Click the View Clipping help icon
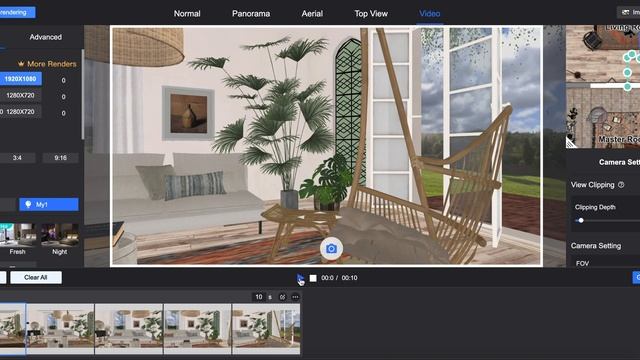This screenshot has height=360, width=640. 621,185
